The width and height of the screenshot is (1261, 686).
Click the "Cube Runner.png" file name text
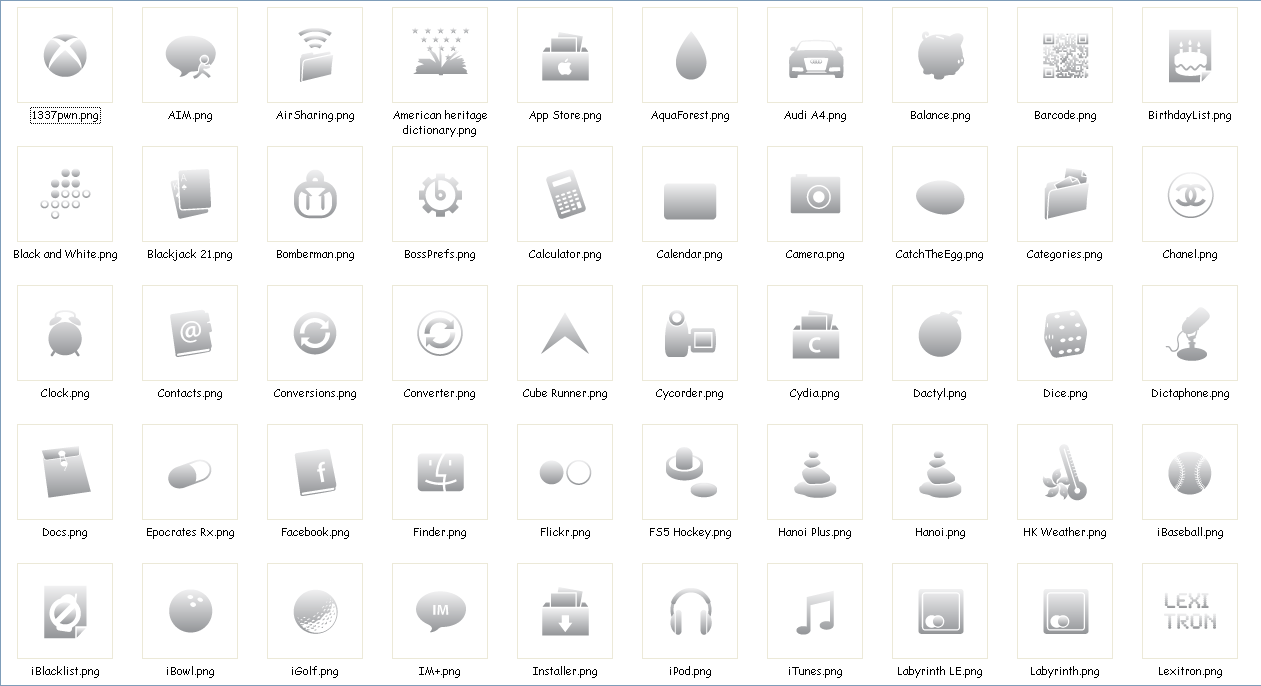(x=565, y=393)
